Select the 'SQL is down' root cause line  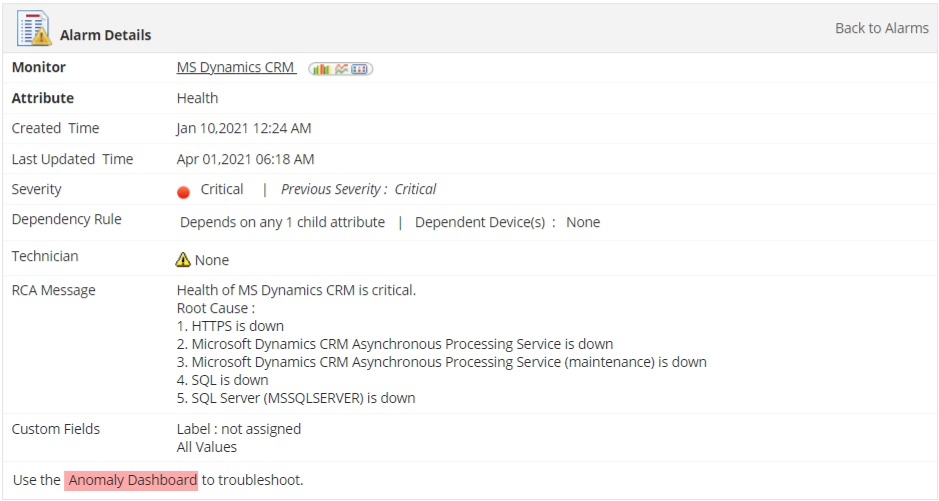pyautogui.click(x=223, y=380)
